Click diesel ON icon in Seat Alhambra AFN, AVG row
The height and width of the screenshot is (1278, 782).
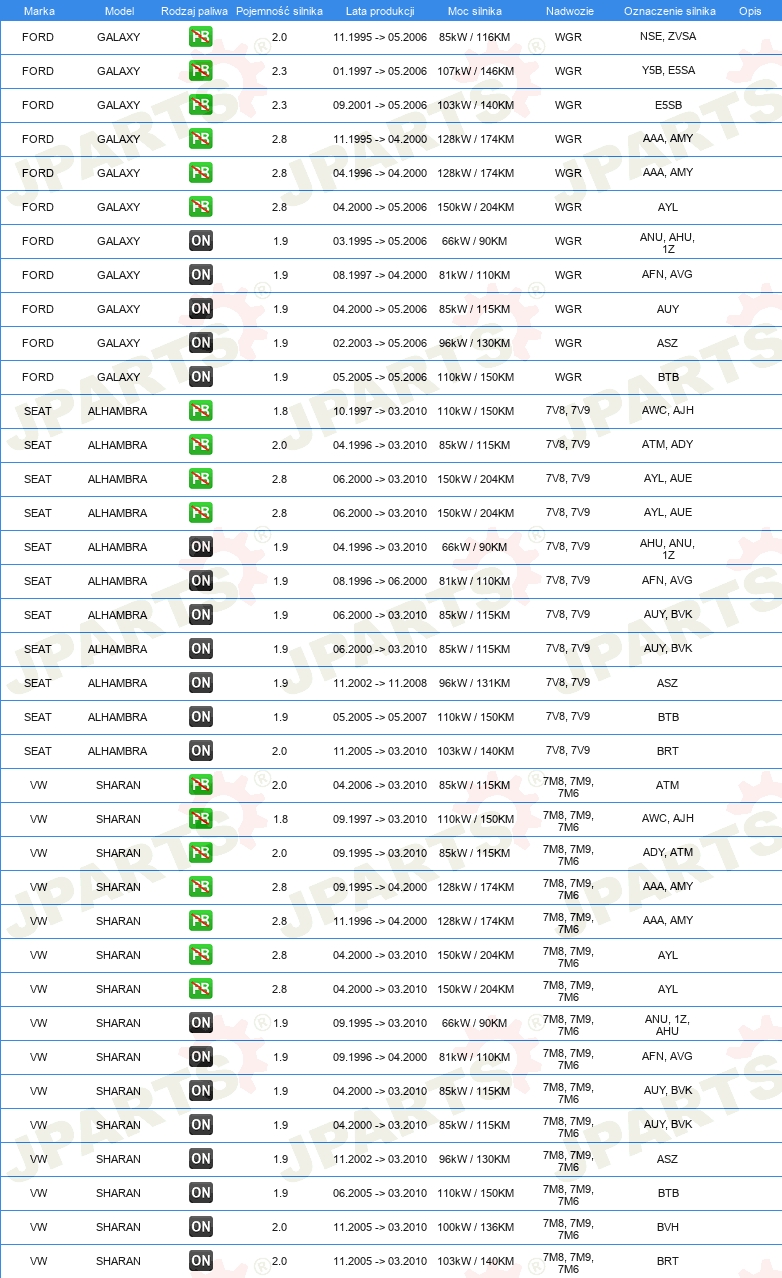pos(201,581)
